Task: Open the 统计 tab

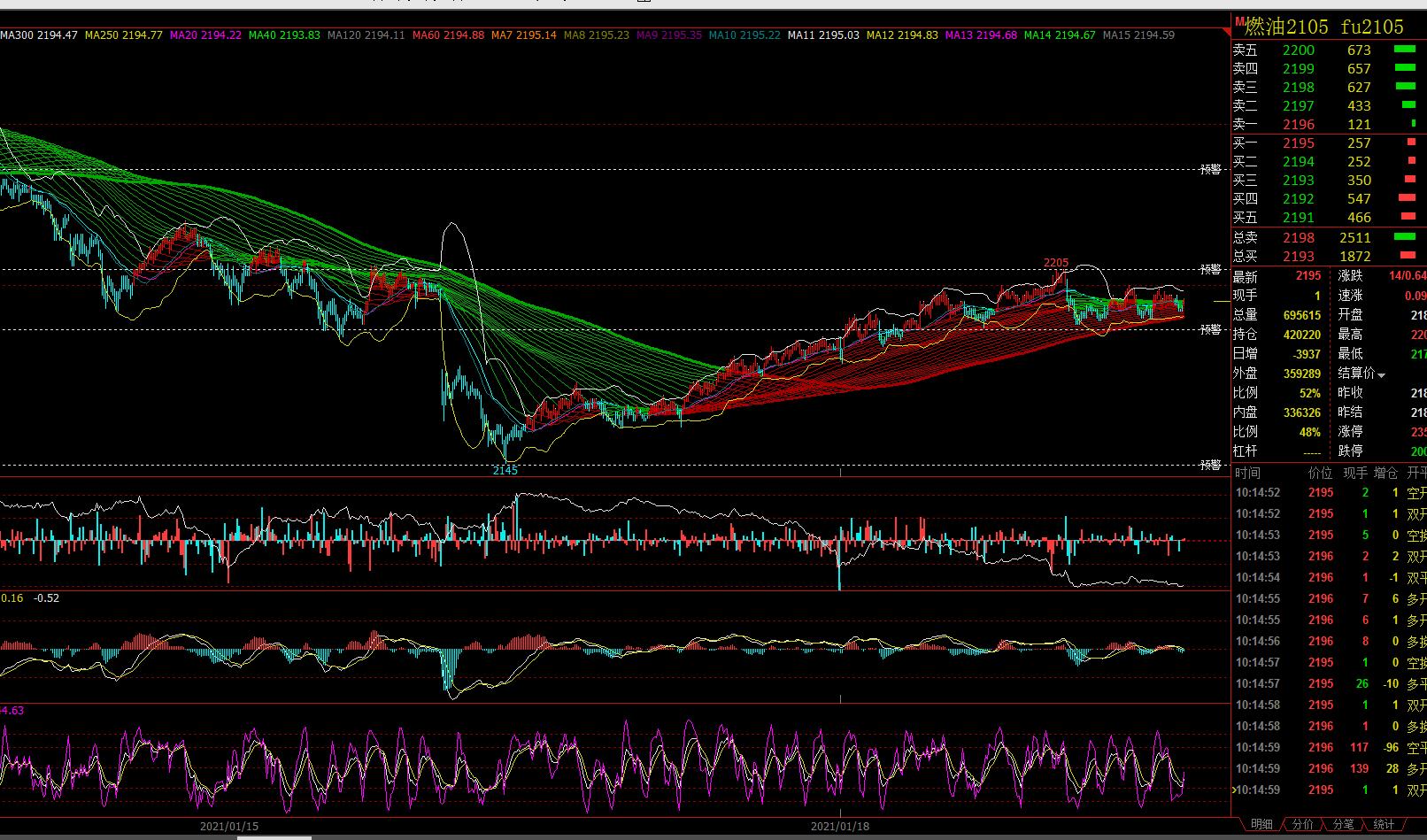Action: click(1384, 824)
